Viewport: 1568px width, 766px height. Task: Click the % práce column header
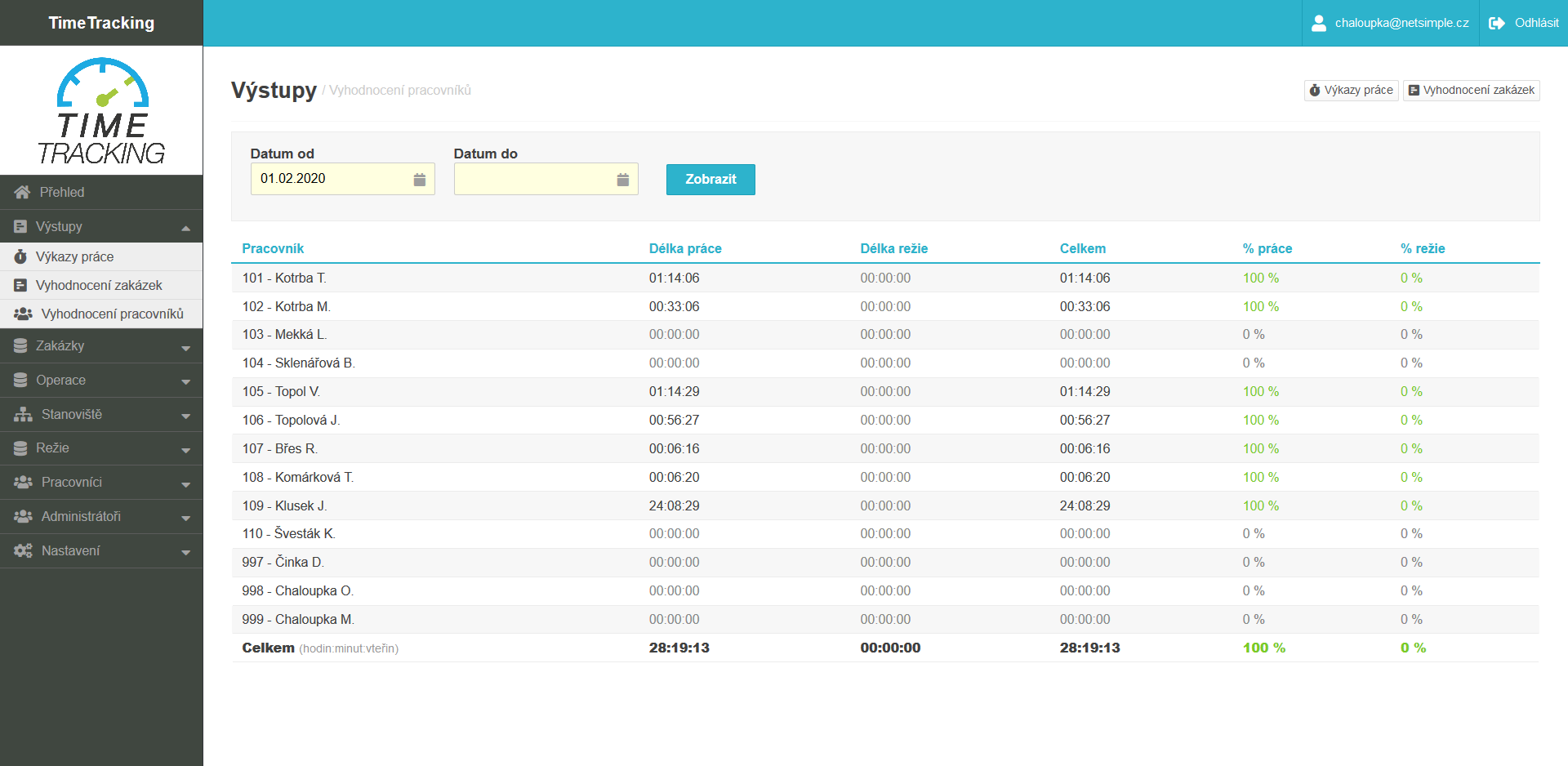point(1267,248)
